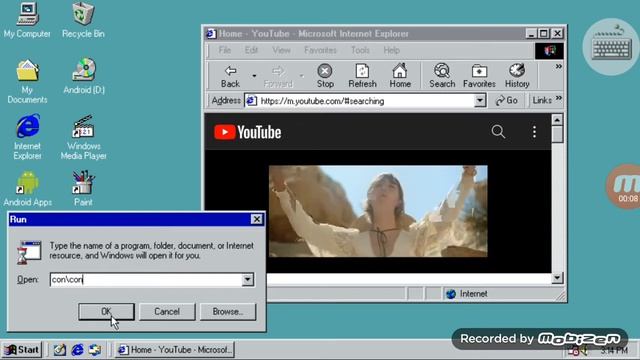Image resolution: width=640 pixels, height=360 pixels.
Task: Click the Go button beside address bar
Action: coord(507,100)
